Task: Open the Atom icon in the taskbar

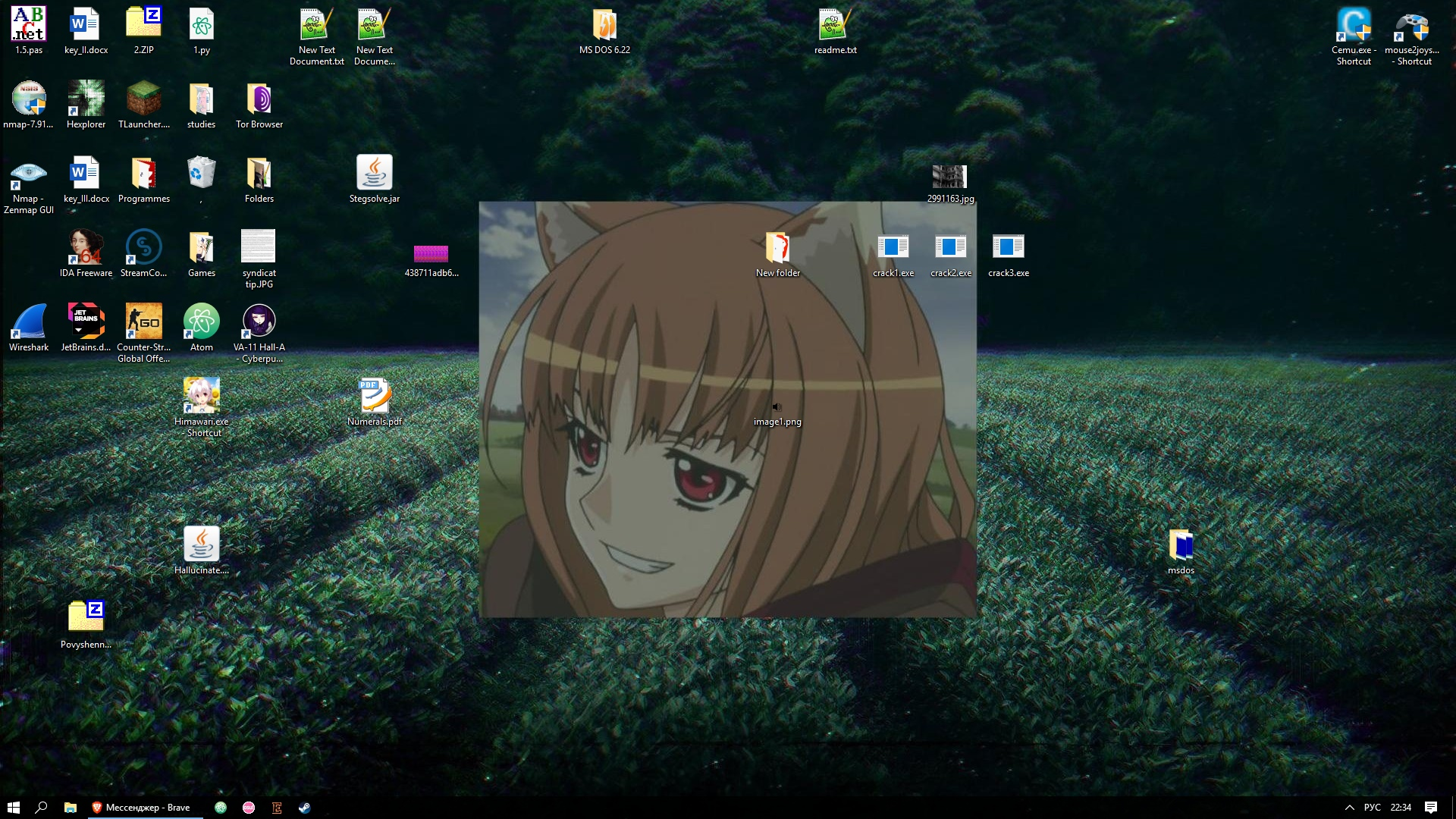Action: [x=221, y=808]
